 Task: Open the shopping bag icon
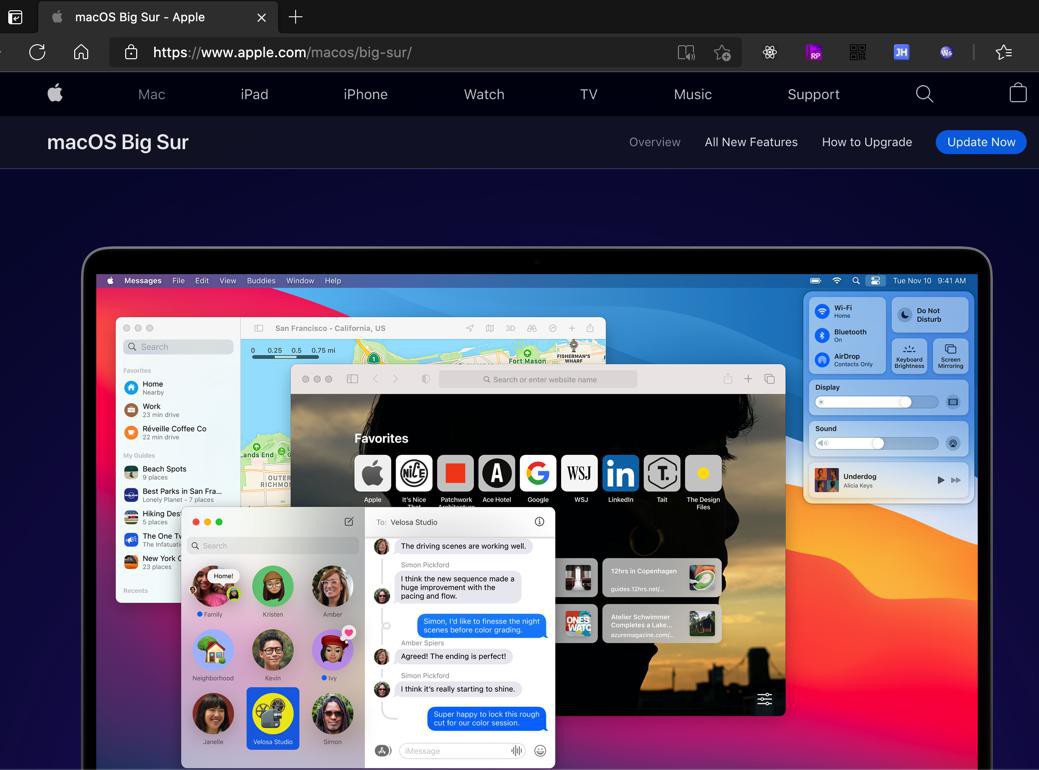1018,93
